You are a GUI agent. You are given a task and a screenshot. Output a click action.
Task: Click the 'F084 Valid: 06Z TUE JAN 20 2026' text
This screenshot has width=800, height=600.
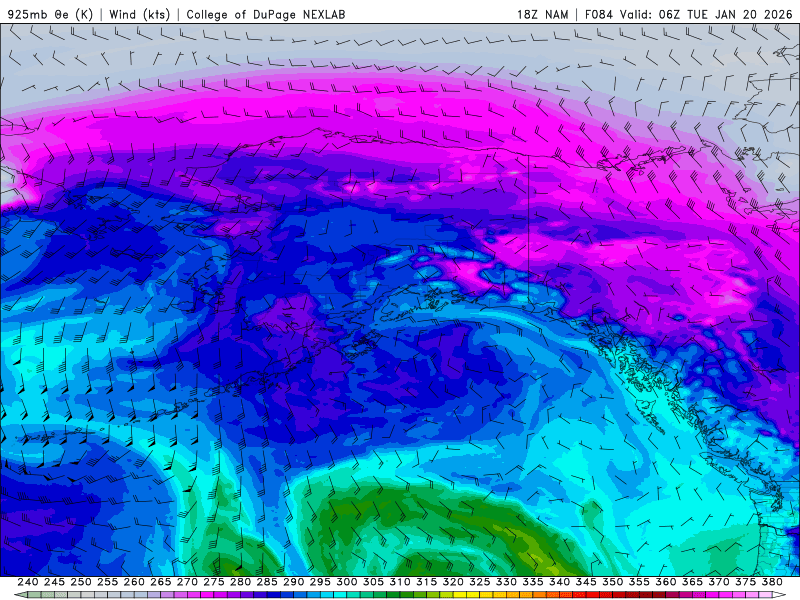click(x=688, y=14)
